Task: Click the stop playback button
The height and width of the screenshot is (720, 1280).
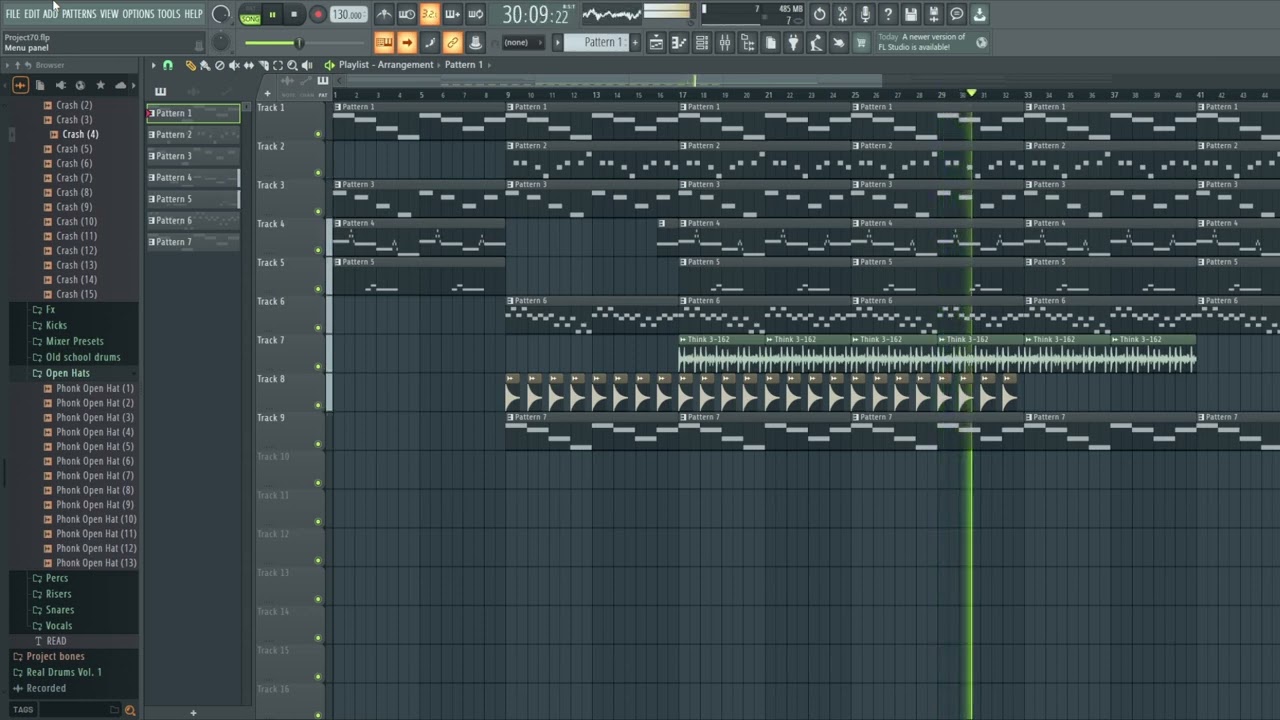Action: point(294,15)
